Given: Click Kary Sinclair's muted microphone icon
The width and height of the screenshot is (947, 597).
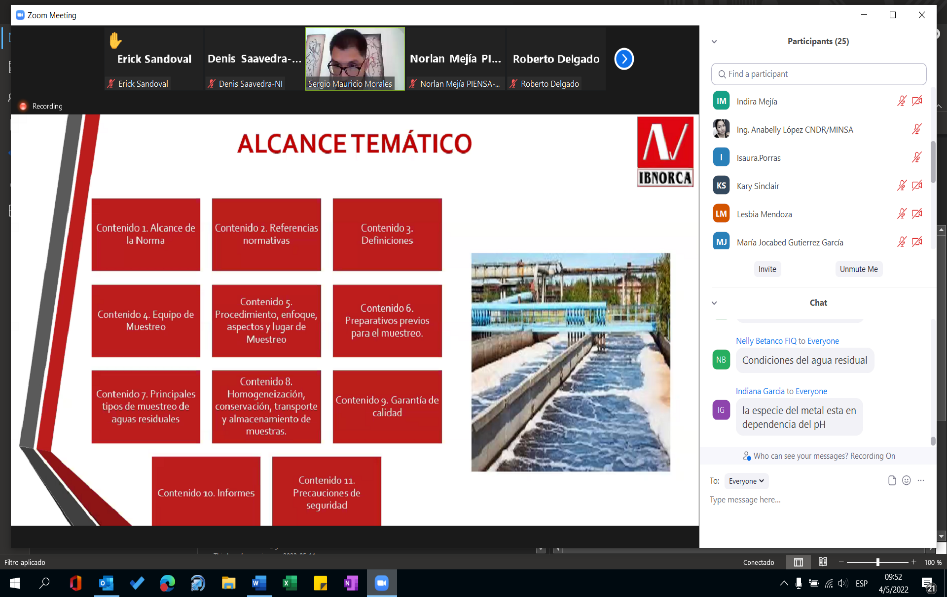Looking at the screenshot, I should pos(902,186).
